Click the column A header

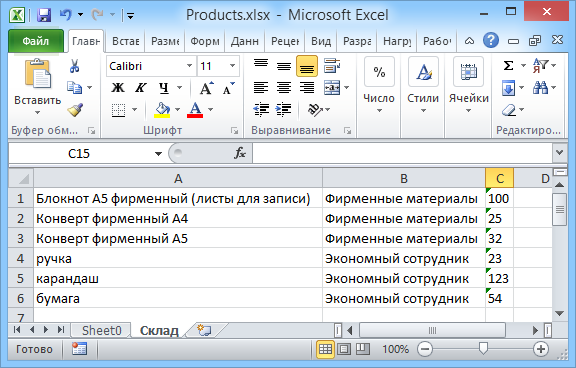tap(178, 178)
